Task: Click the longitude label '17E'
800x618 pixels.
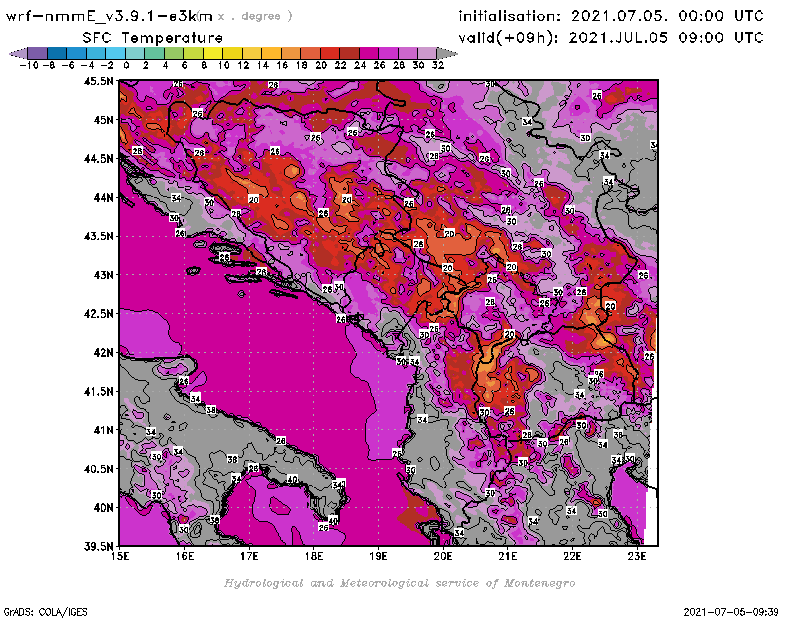Action: pyautogui.click(x=249, y=556)
